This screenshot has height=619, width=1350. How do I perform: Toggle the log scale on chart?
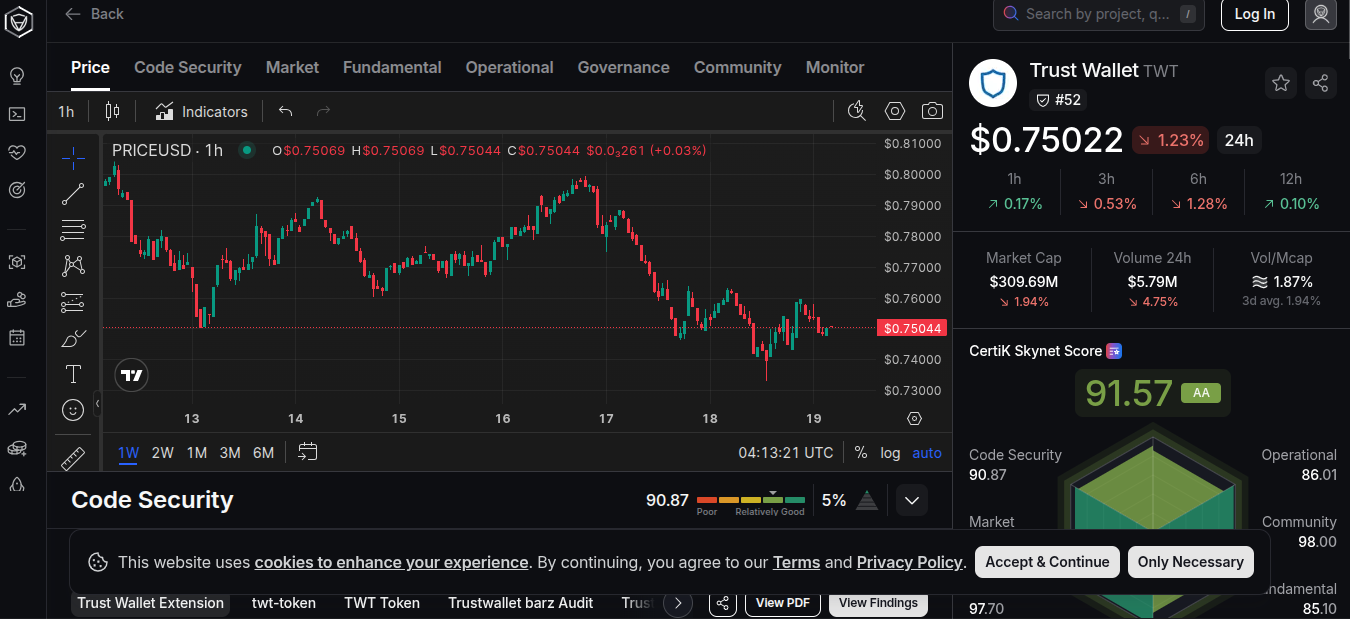[x=890, y=453]
